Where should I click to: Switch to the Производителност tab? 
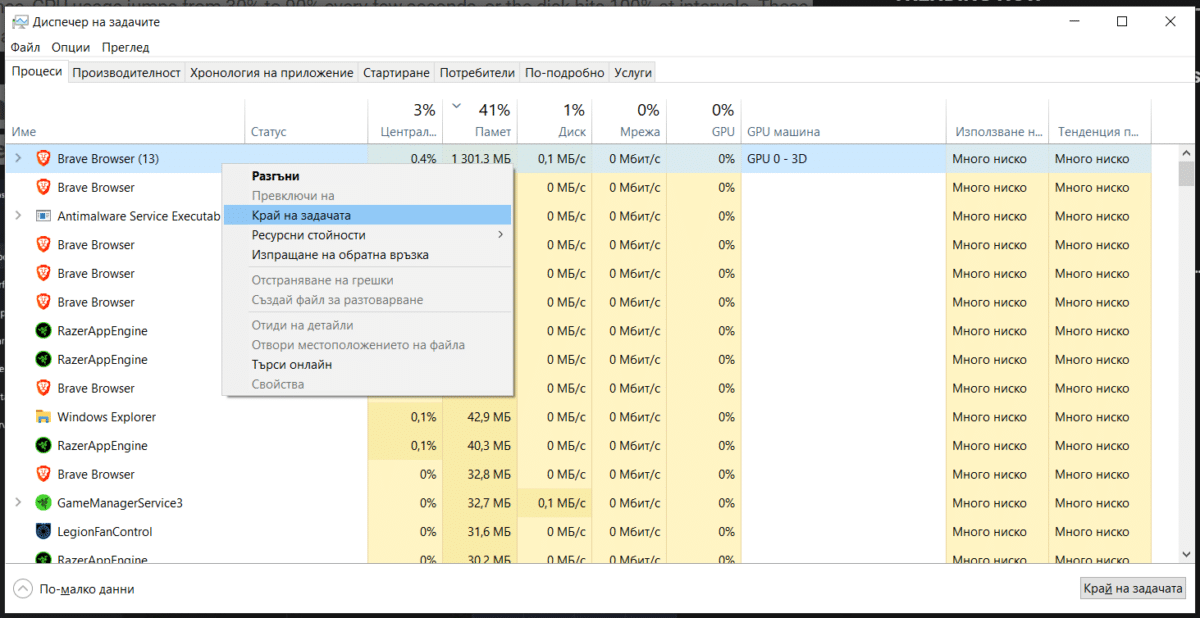(x=127, y=73)
